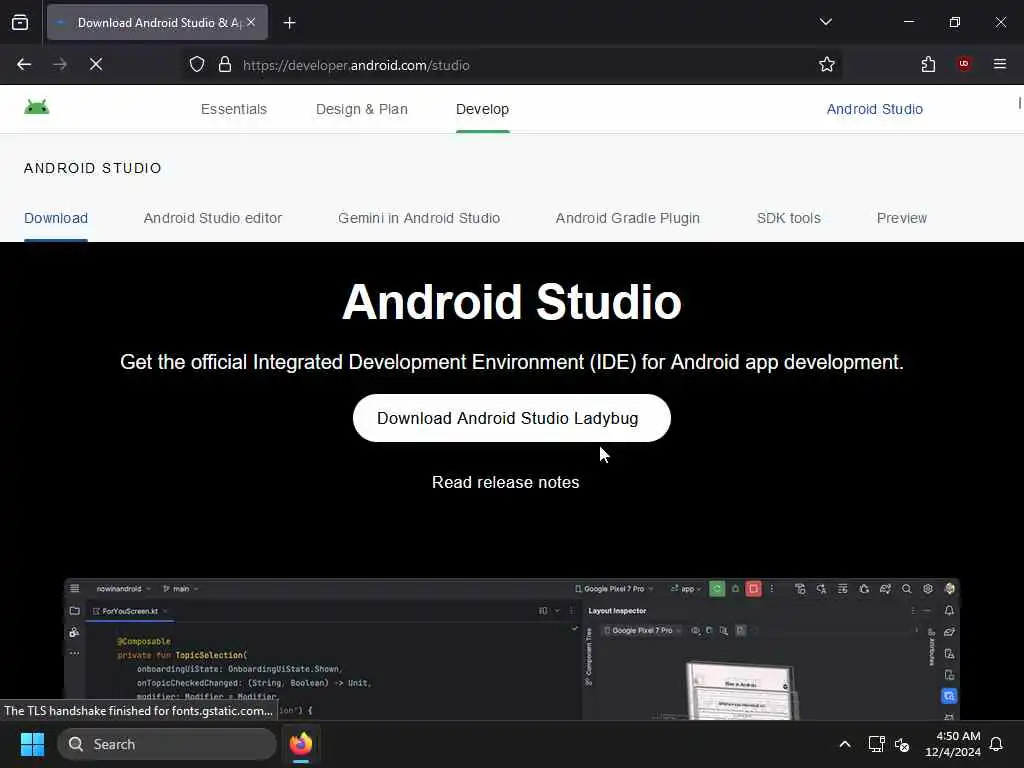Follow the Android Studio header link
The height and width of the screenshot is (768, 1024).
click(x=874, y=109)
